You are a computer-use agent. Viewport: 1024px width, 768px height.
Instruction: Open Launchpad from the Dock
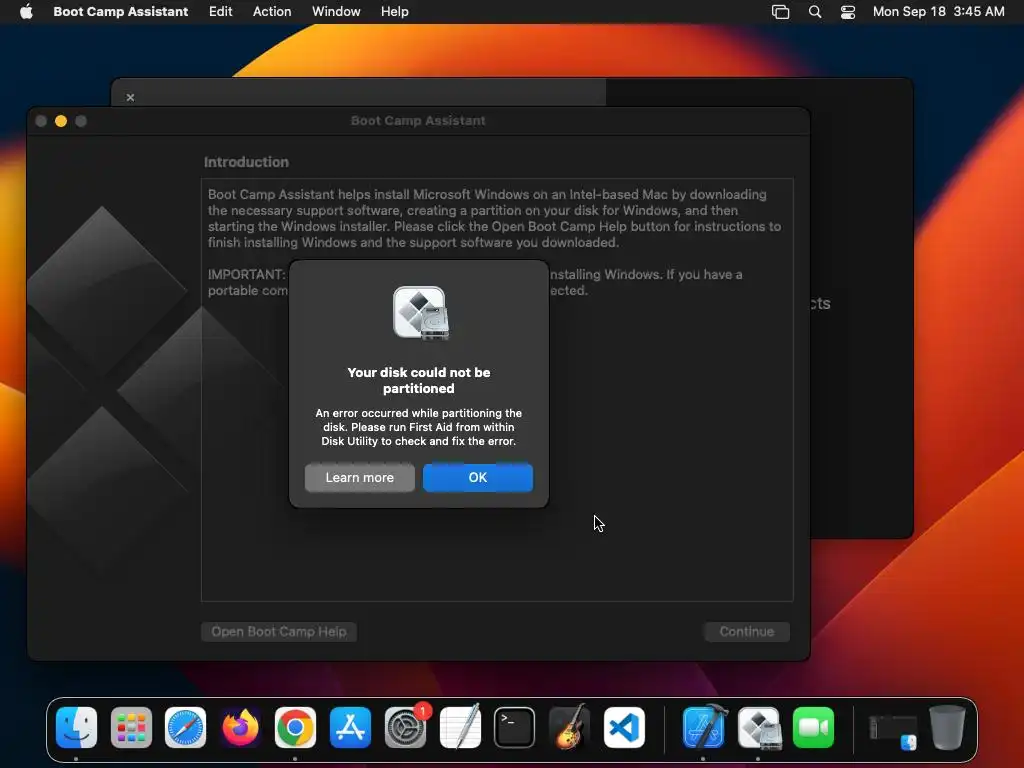point(131,728)
